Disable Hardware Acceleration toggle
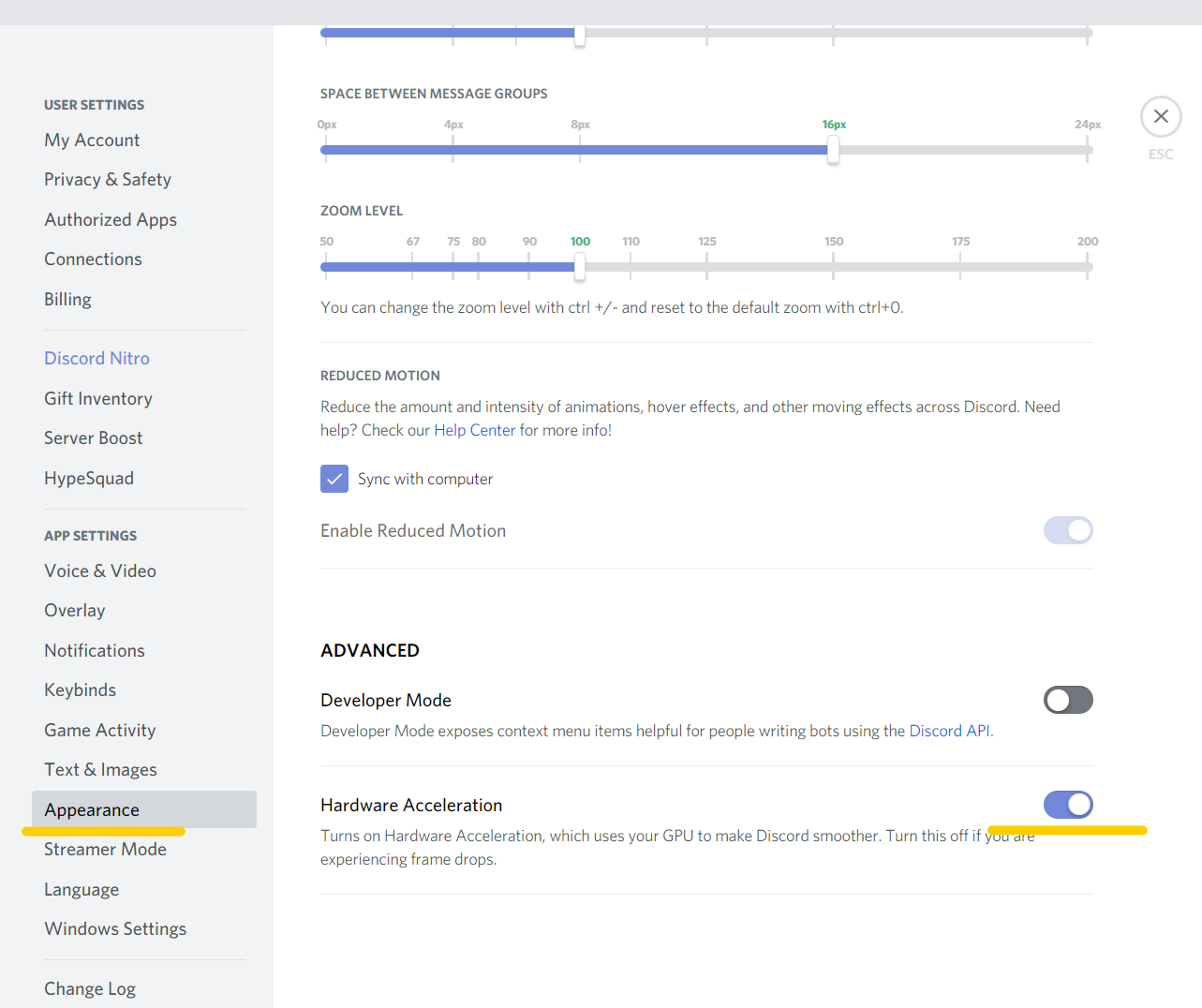The height and width of the screenshot is (1008, 1202). click(1068, 805)
